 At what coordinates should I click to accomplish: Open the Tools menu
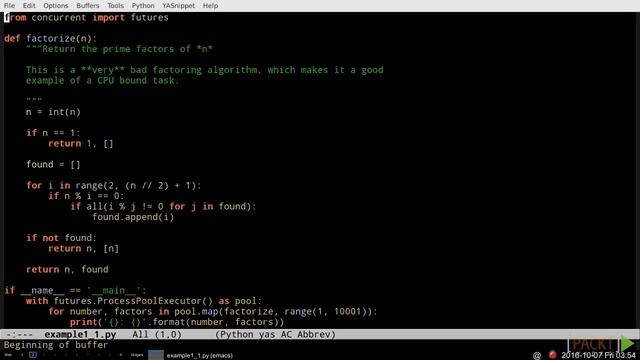point(116,6)
